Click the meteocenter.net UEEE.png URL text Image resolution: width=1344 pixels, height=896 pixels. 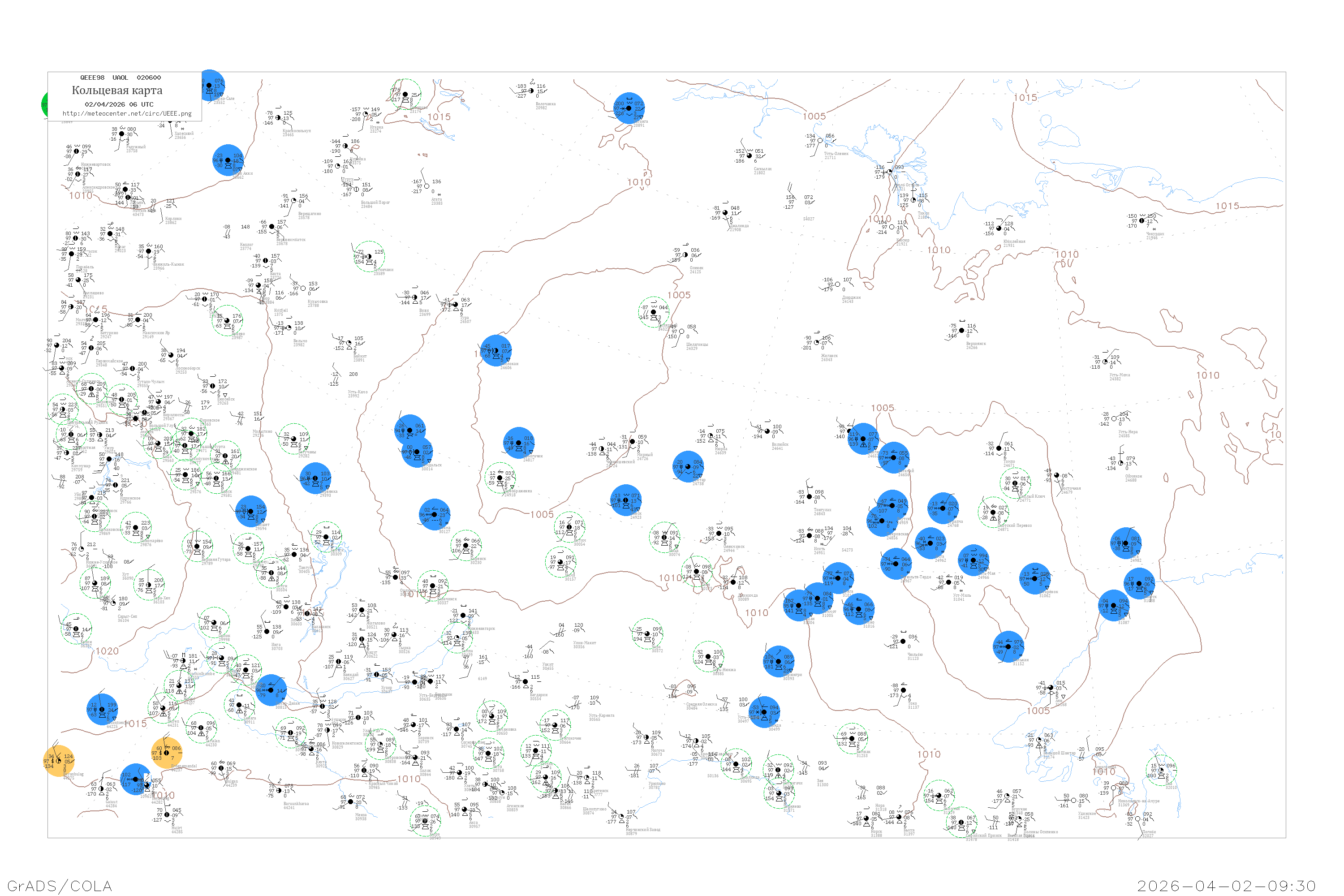(127, 114)
